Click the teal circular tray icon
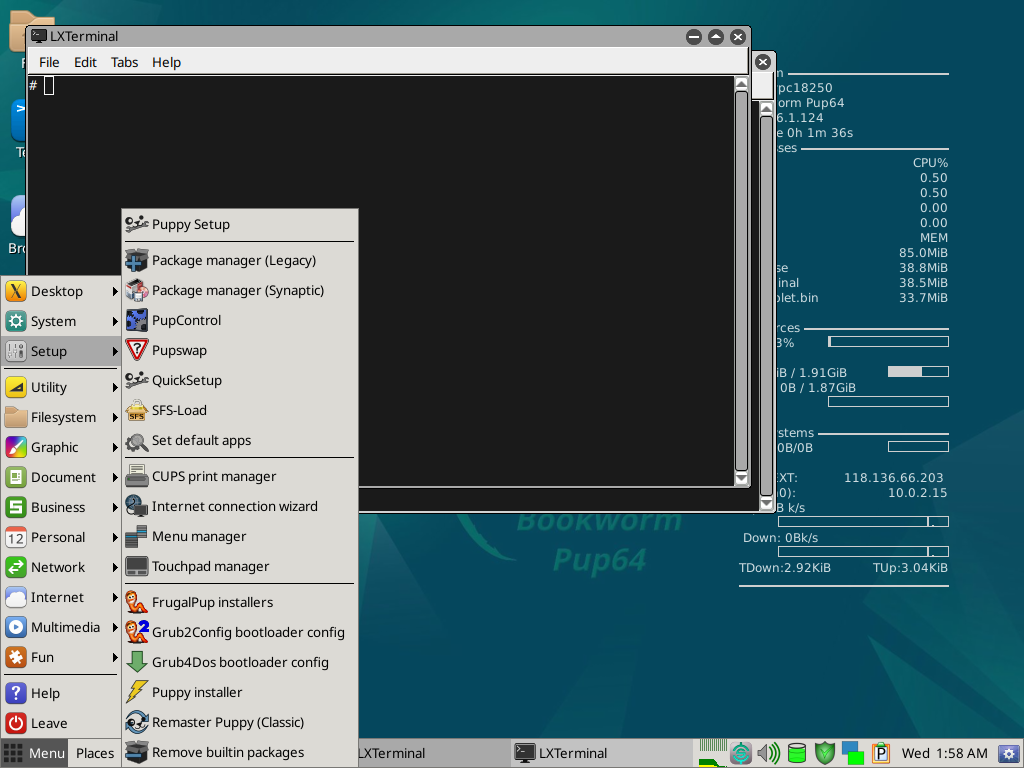Image resolution: width=1024 pixels, height=768 pixels. pos(741,753)
